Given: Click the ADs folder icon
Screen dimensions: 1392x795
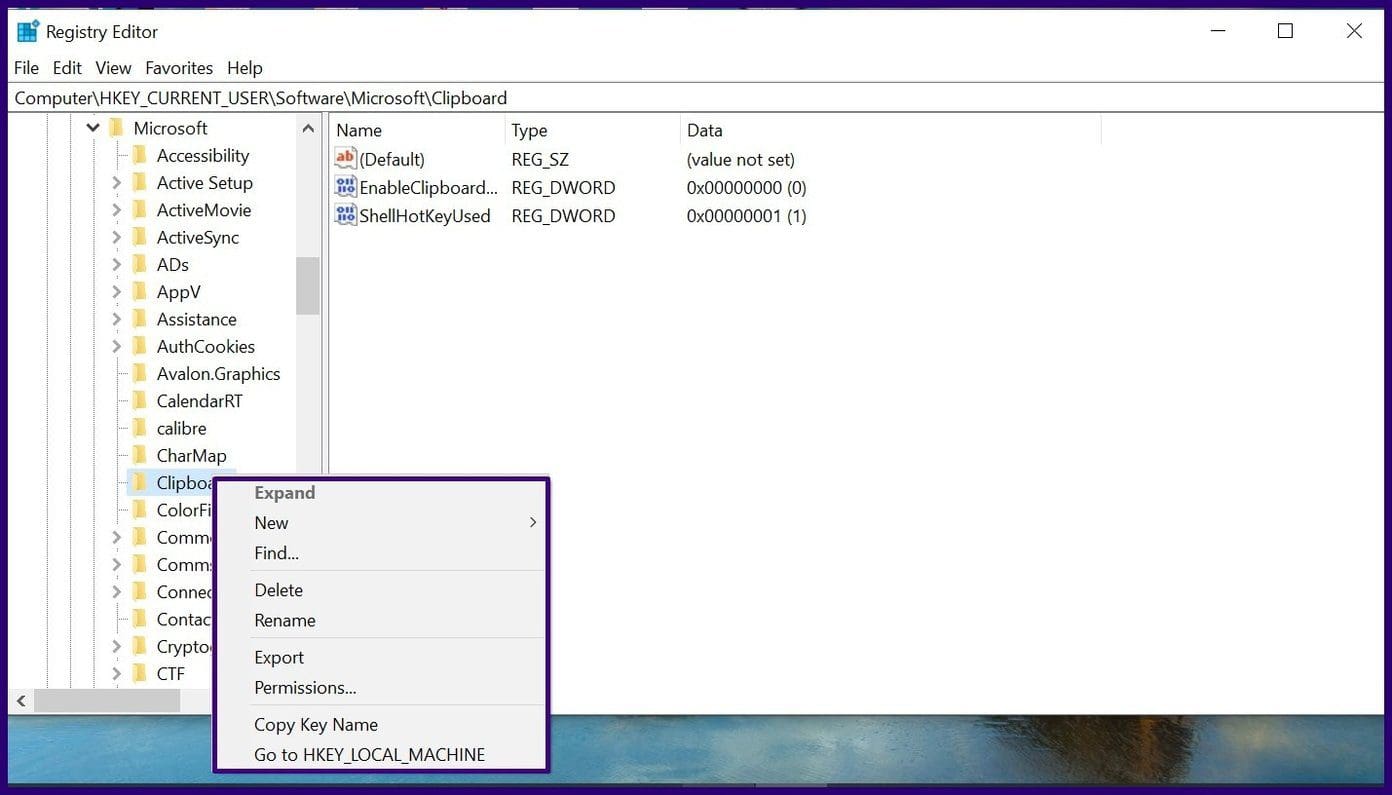Looking at the screenshot, I should pos(140,264).
